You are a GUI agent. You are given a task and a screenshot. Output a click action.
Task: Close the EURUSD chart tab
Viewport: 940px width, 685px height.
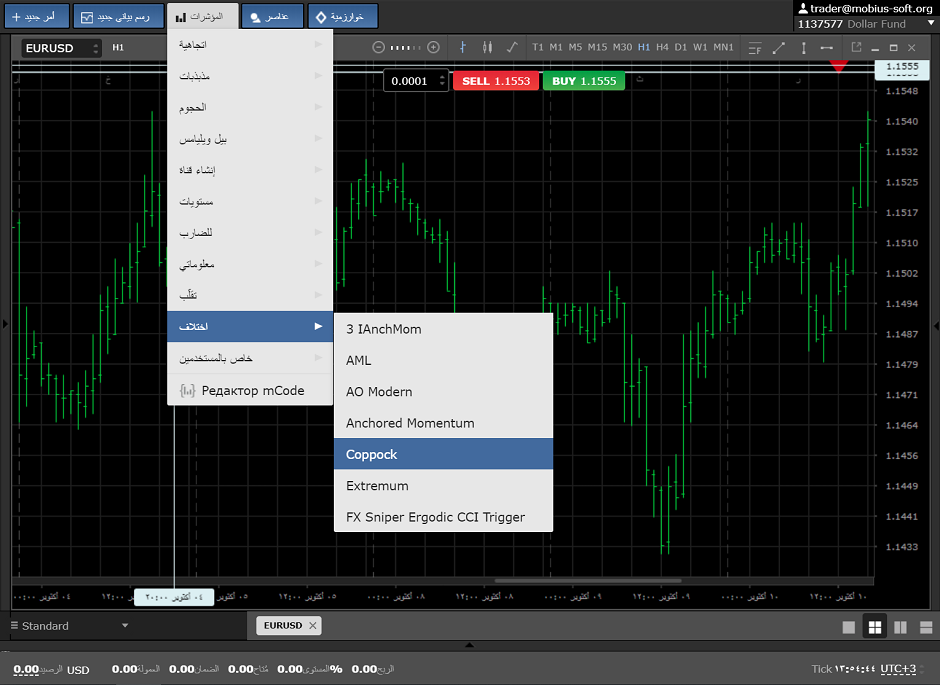point(312,626)
